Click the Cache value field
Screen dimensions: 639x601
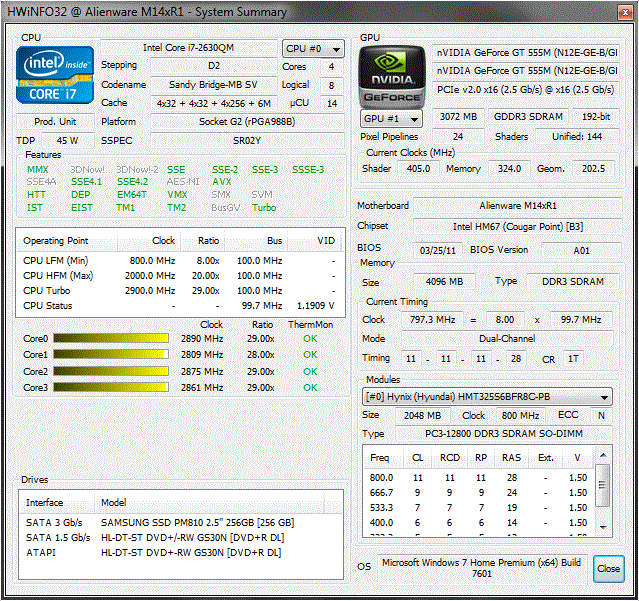tap(214, 103)
